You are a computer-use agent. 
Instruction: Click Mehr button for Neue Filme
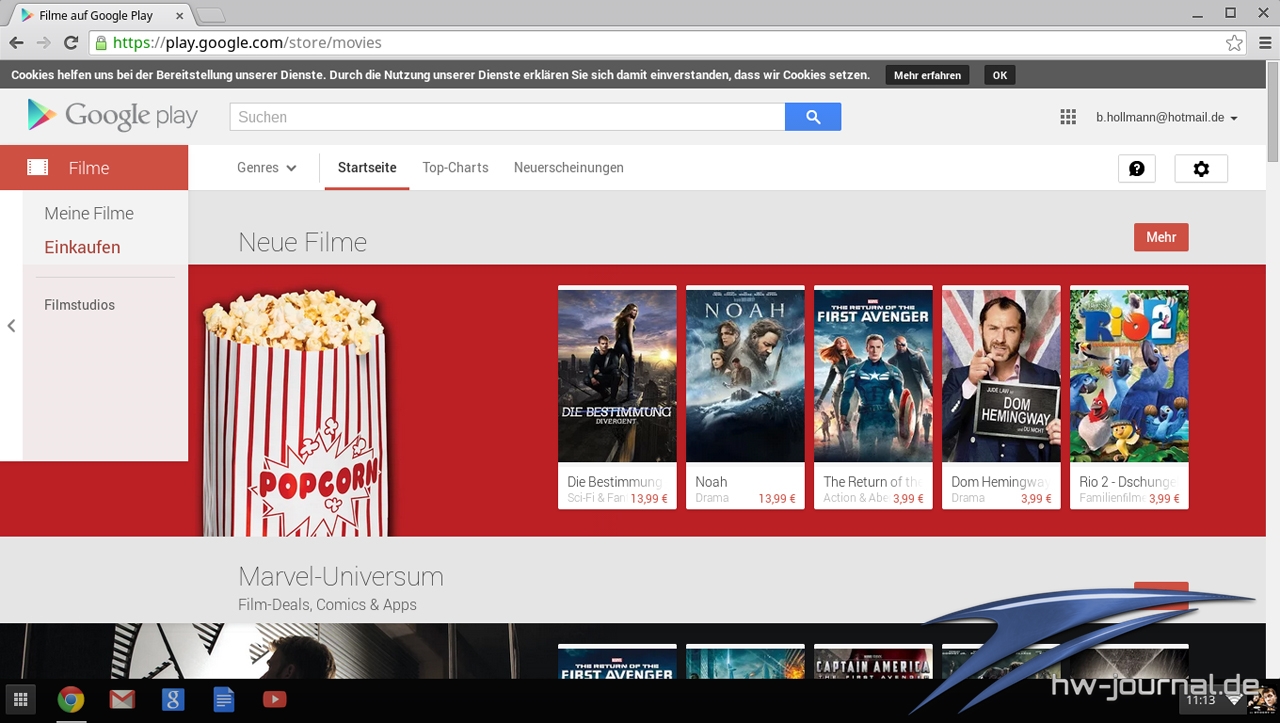1161,237
